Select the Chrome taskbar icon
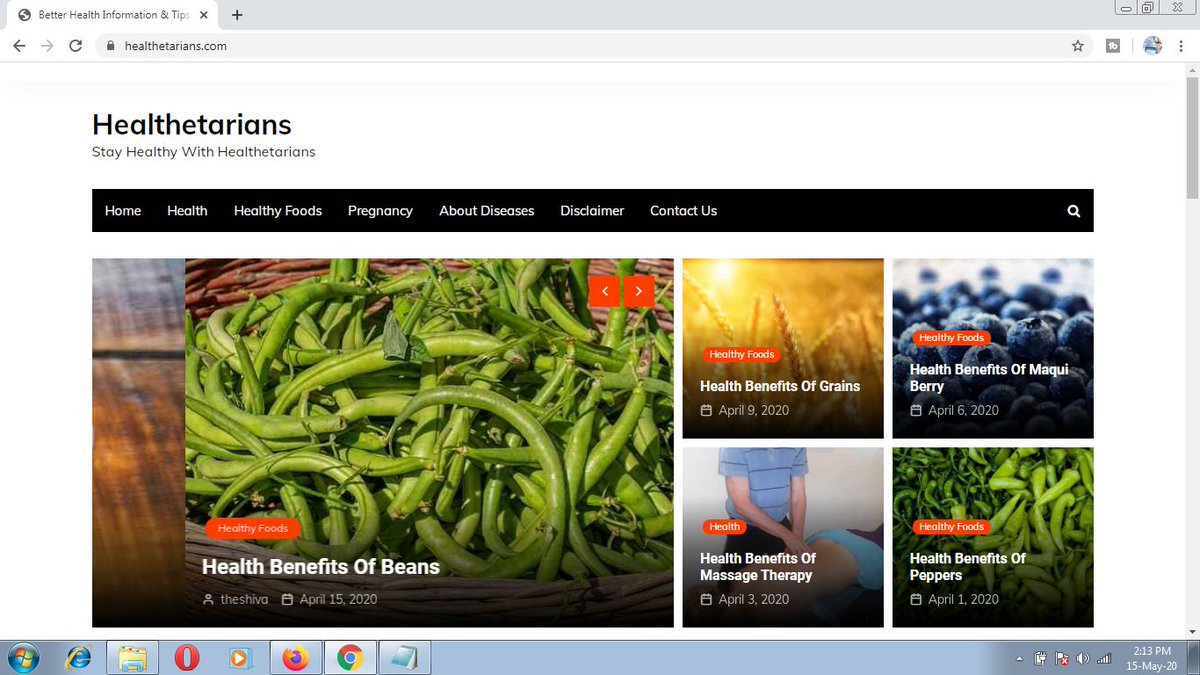 (x=349, y=658)
